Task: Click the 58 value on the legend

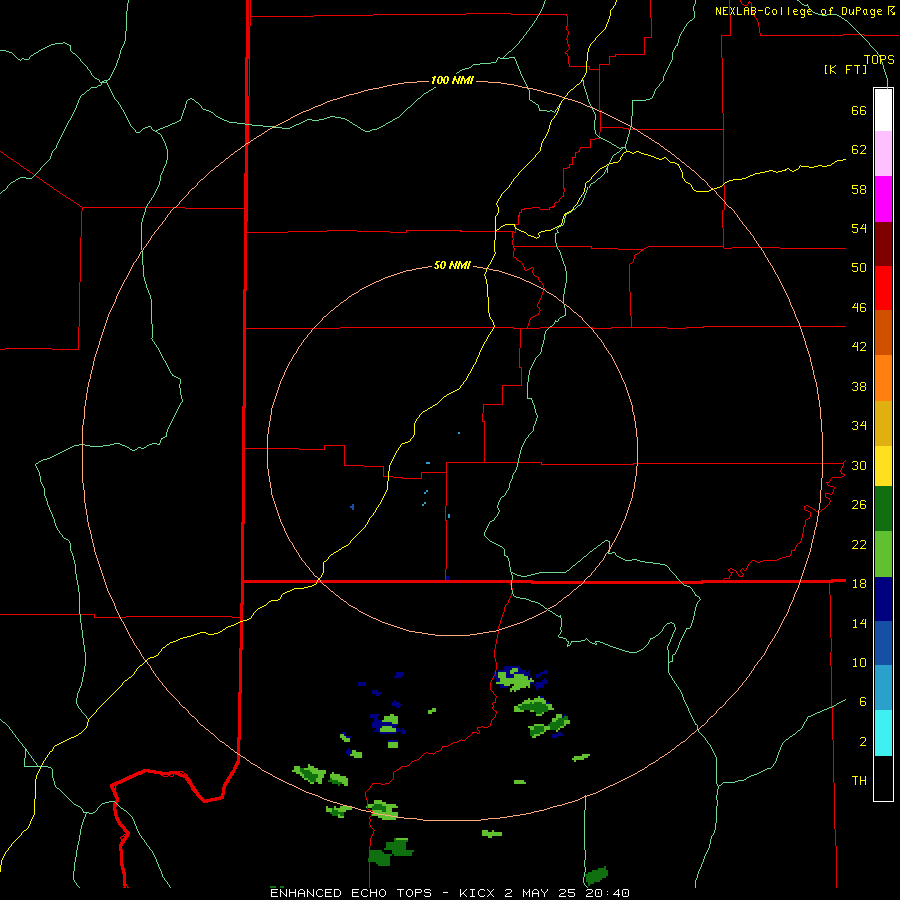Action: click(x=859, y=189)
